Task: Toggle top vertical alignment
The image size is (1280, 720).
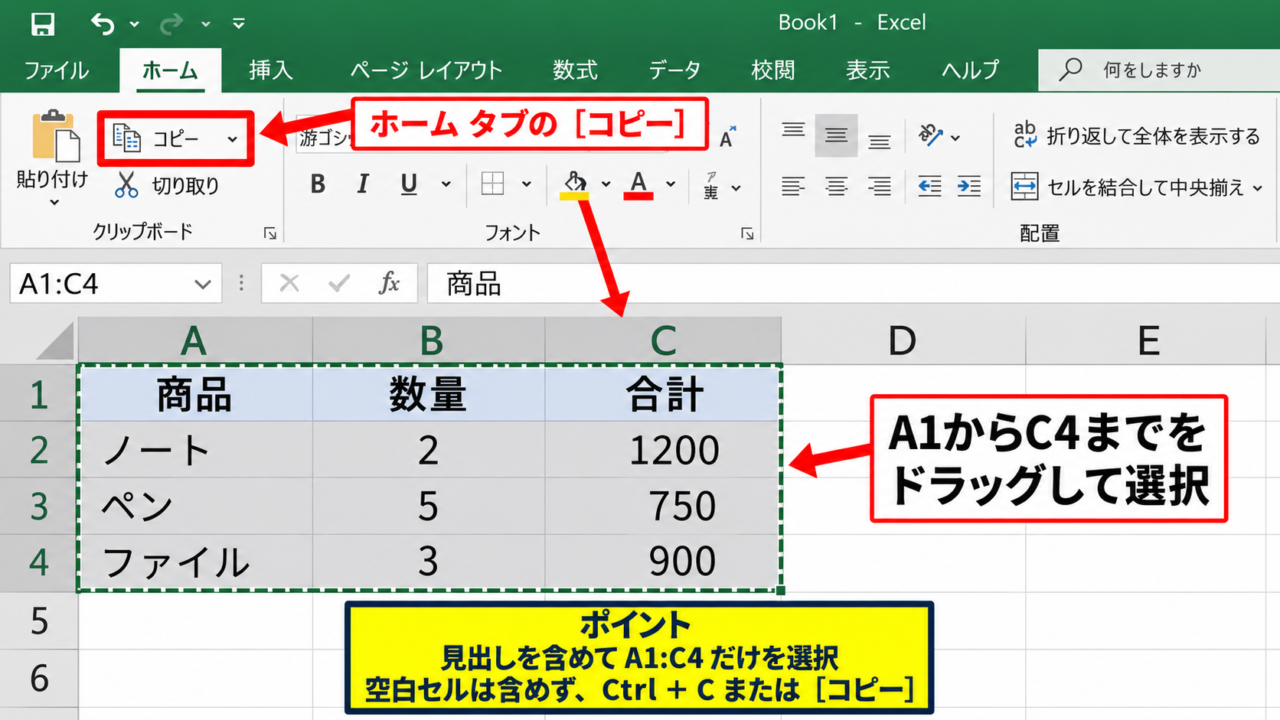Action: (793, 132)
